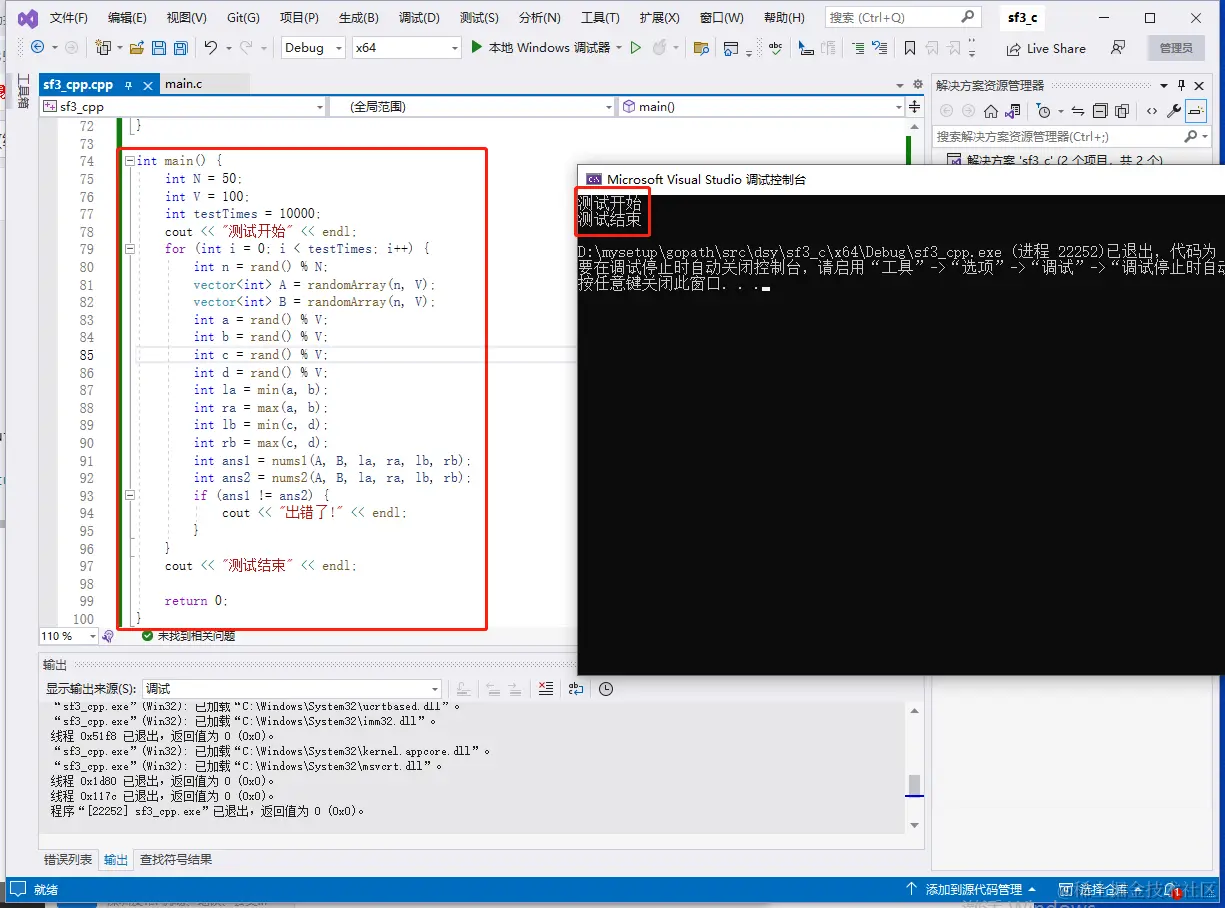Click the Save All toolbar icon
1225x908 pixels.
180,48
